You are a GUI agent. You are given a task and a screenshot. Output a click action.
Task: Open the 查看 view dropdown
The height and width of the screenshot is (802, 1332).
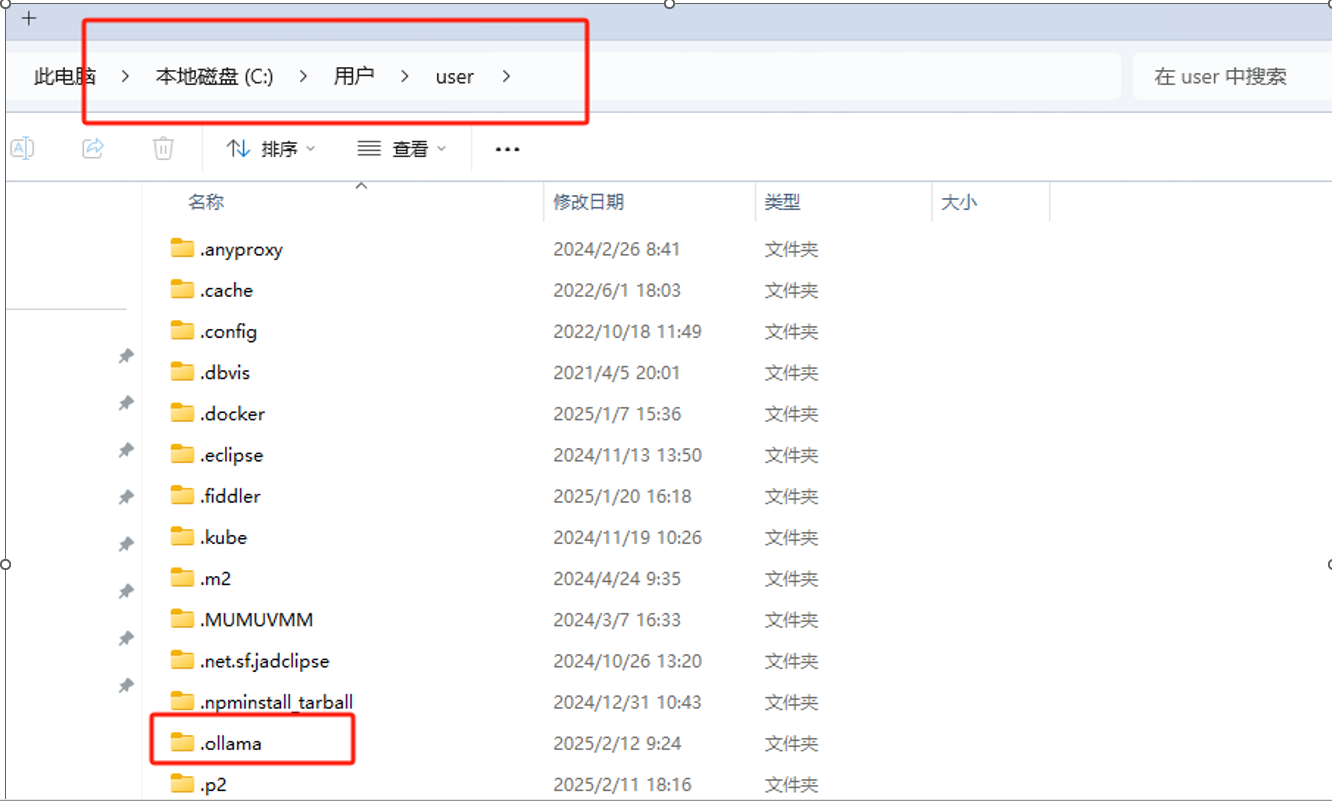click(x=402, y=149)
